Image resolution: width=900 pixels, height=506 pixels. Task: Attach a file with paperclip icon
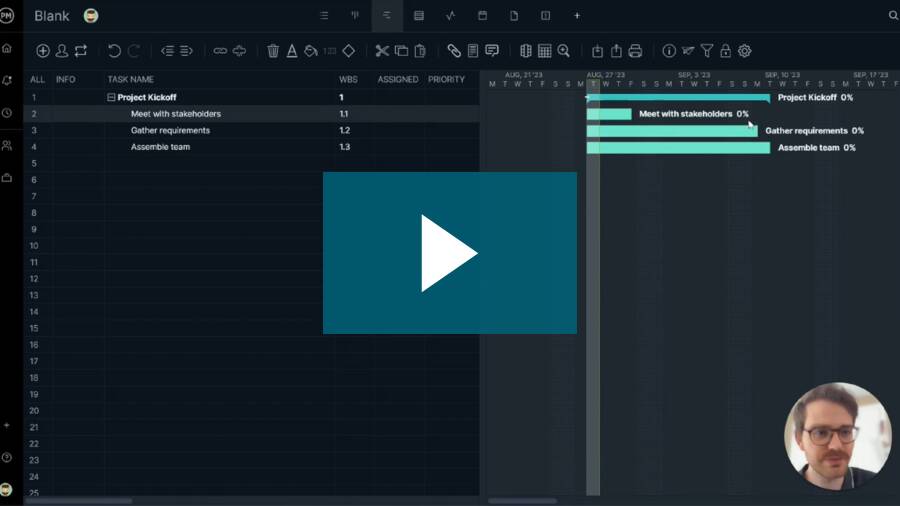454,51
